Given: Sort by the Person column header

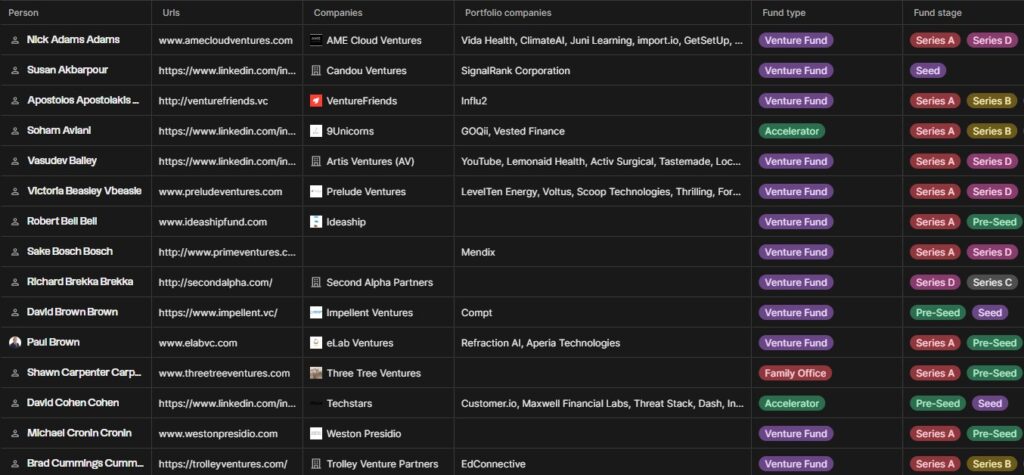Looking at the screenshot, I should coord(24,12).
